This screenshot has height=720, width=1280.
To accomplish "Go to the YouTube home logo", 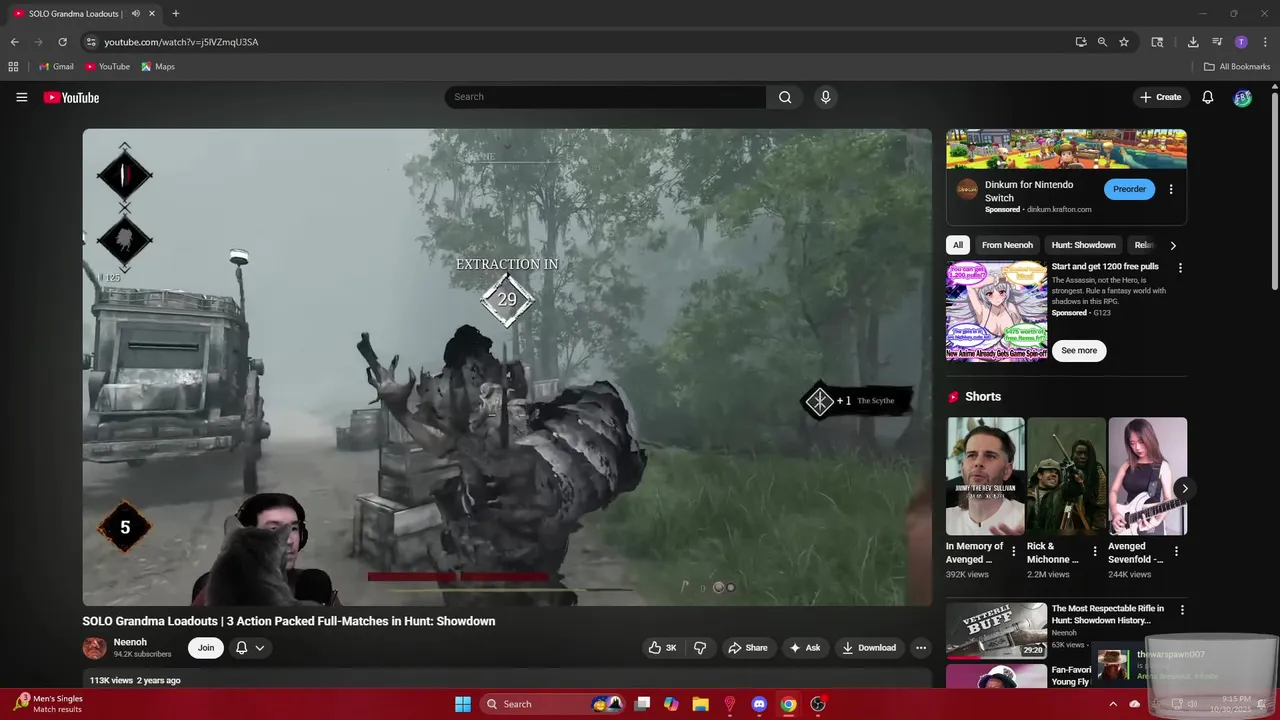I will pos(71,97).
